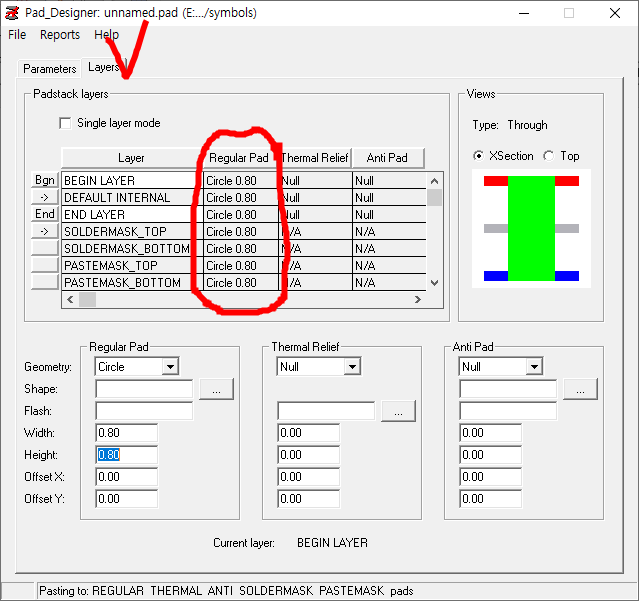Click the Regular Pad Shape browse button
The height and width of the screenshot is (601, 639).
(x=216, y=389)
